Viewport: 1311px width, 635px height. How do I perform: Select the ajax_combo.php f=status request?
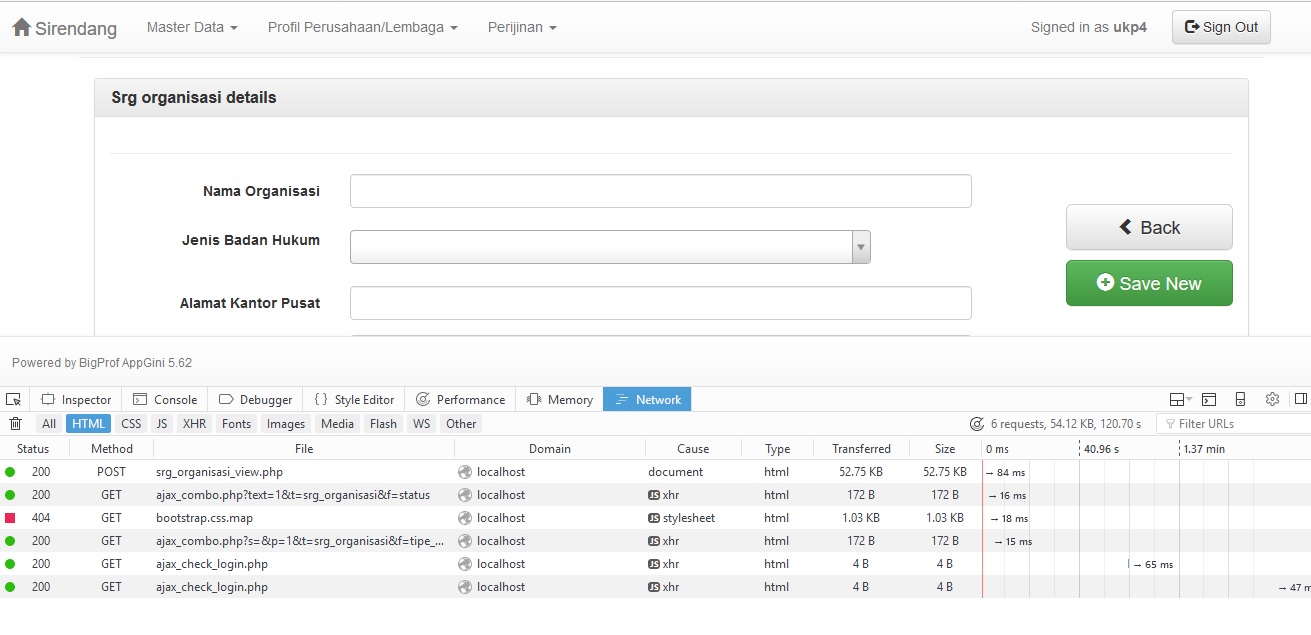click(x=655, y=495)
